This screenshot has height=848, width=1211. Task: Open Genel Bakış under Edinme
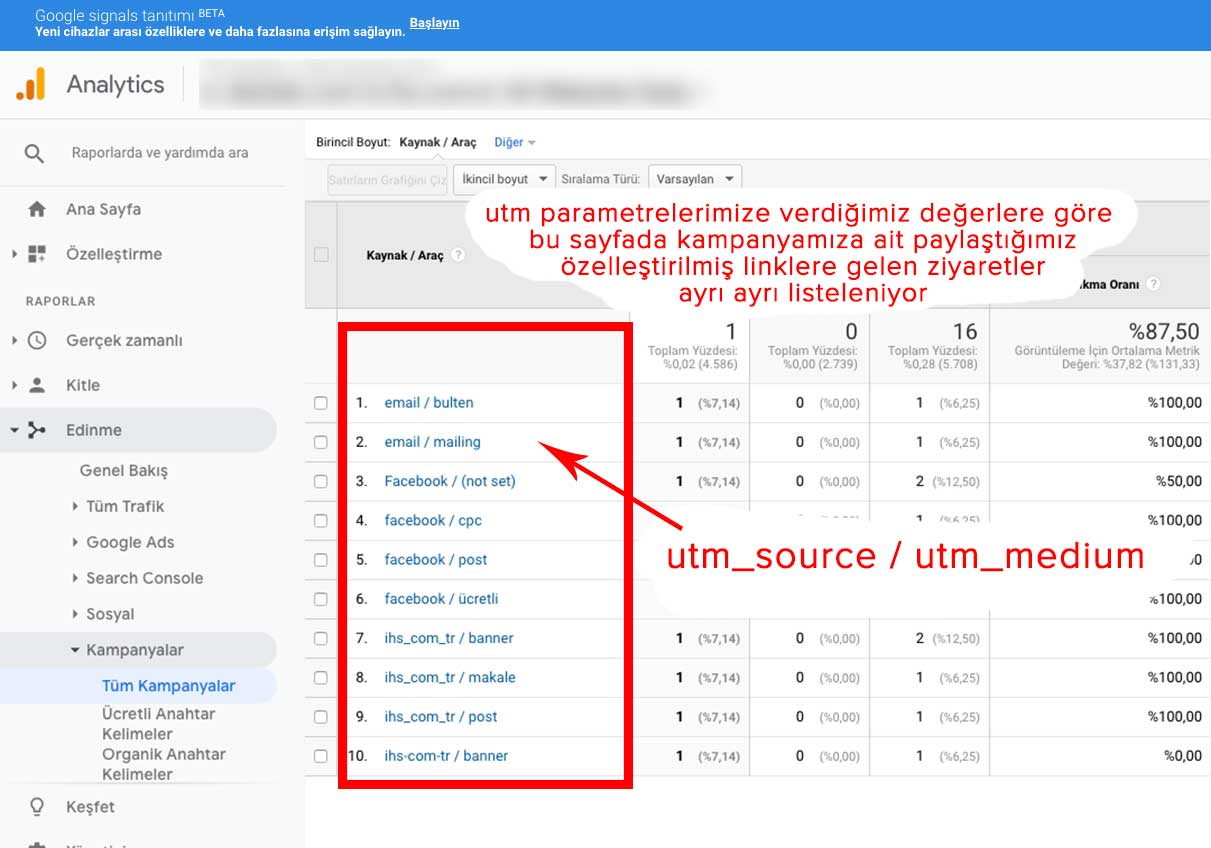pyautogui.click(x=124, y=470)
